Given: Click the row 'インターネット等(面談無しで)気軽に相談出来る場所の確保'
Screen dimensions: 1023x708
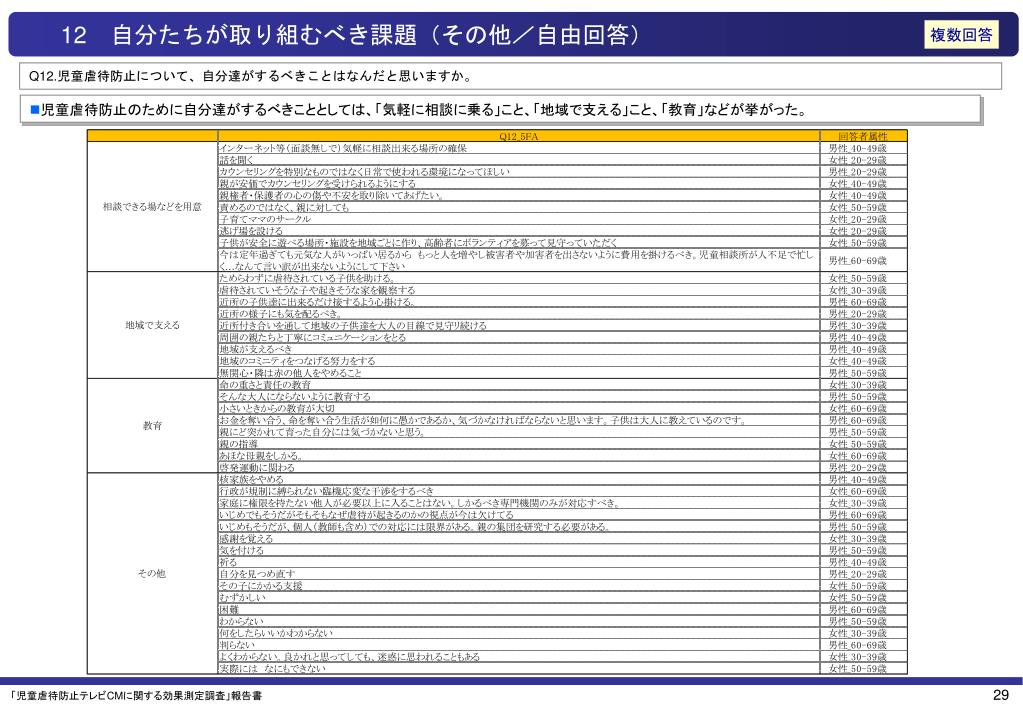Looking at the screenshot, I should (x=519, y=148).
